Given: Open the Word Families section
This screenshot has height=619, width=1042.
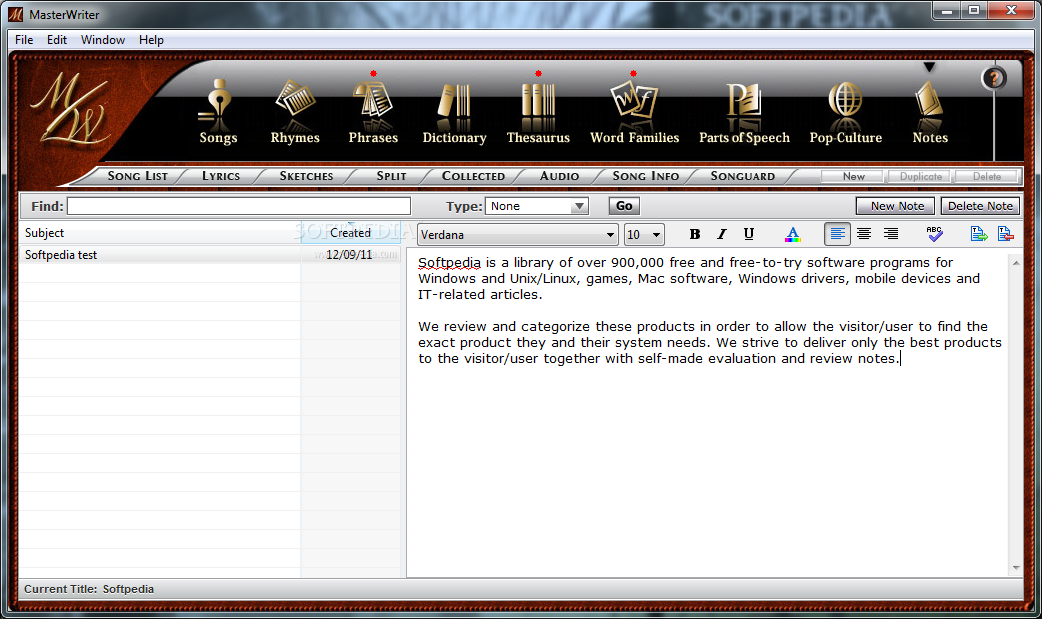Looking at the screenshot, I should (635, 112).
